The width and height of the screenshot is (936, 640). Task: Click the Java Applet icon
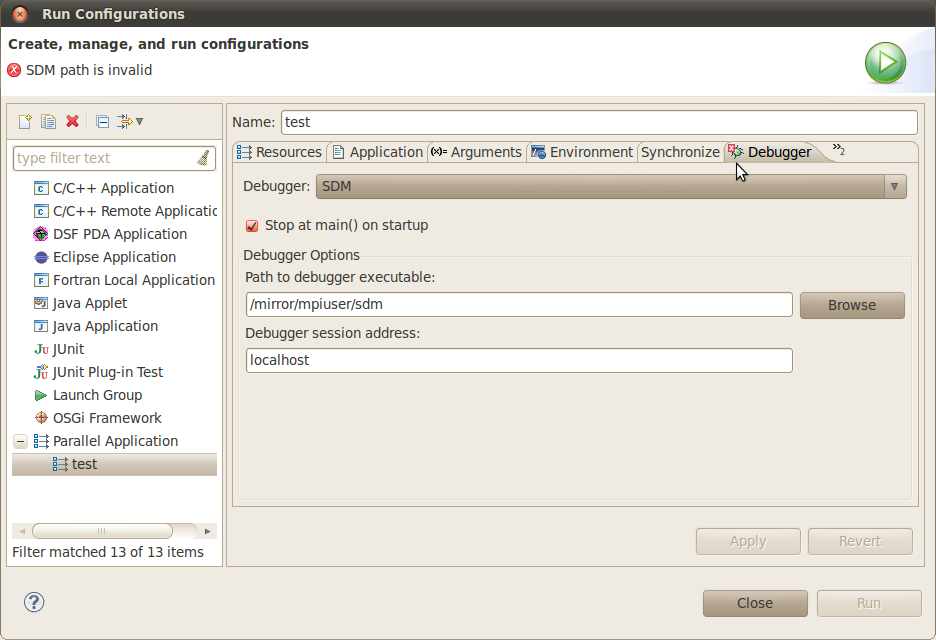point(41,303)
